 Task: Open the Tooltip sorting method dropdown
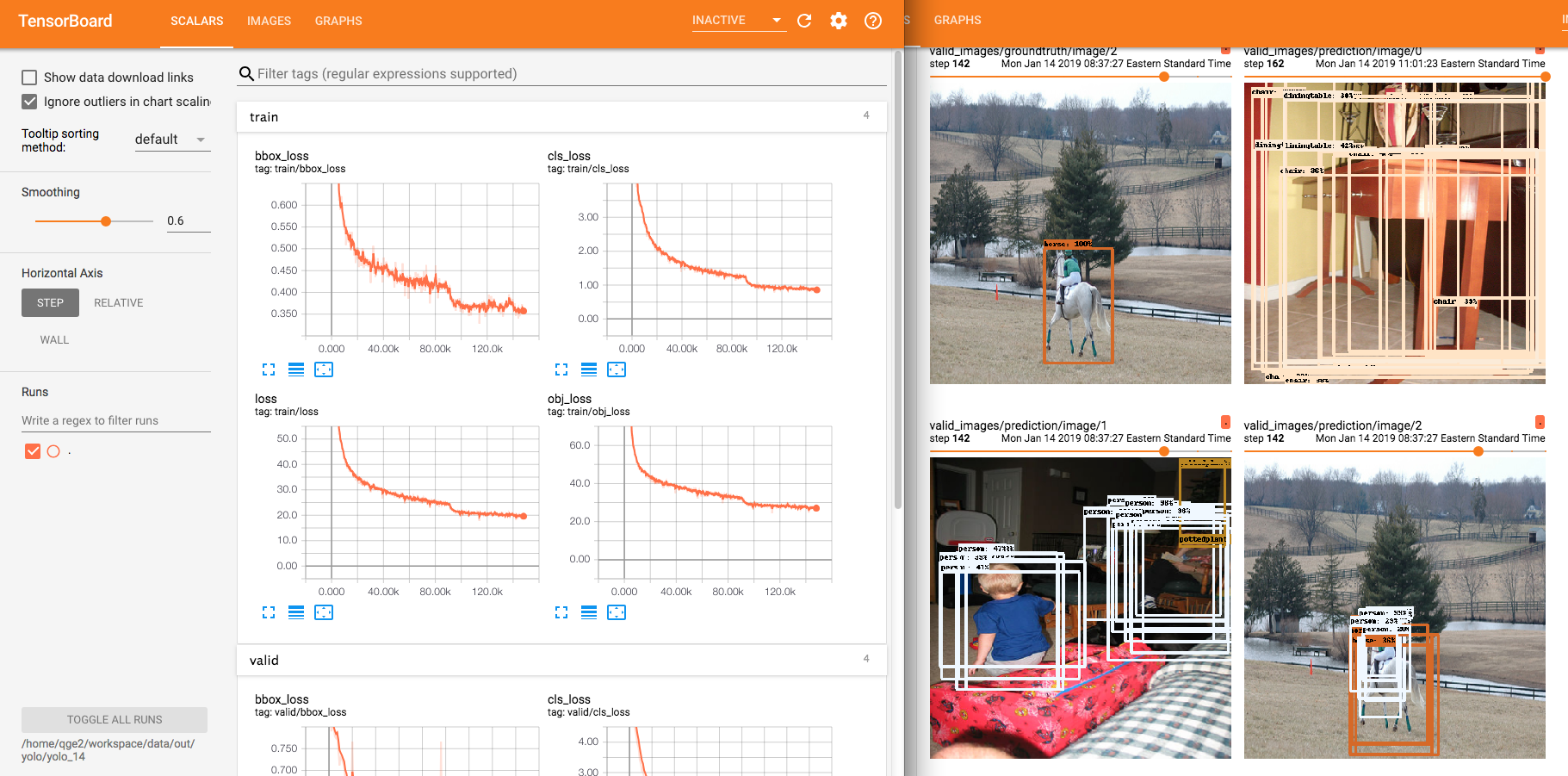click(172, 140)
